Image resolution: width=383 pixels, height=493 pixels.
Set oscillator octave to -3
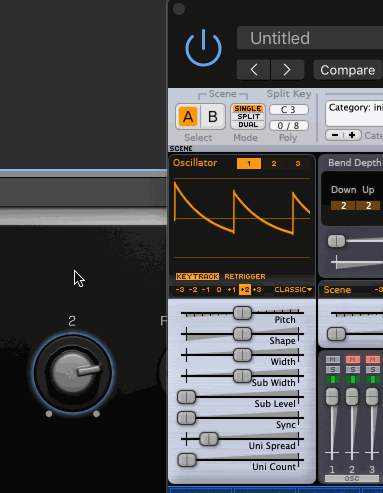180,290
